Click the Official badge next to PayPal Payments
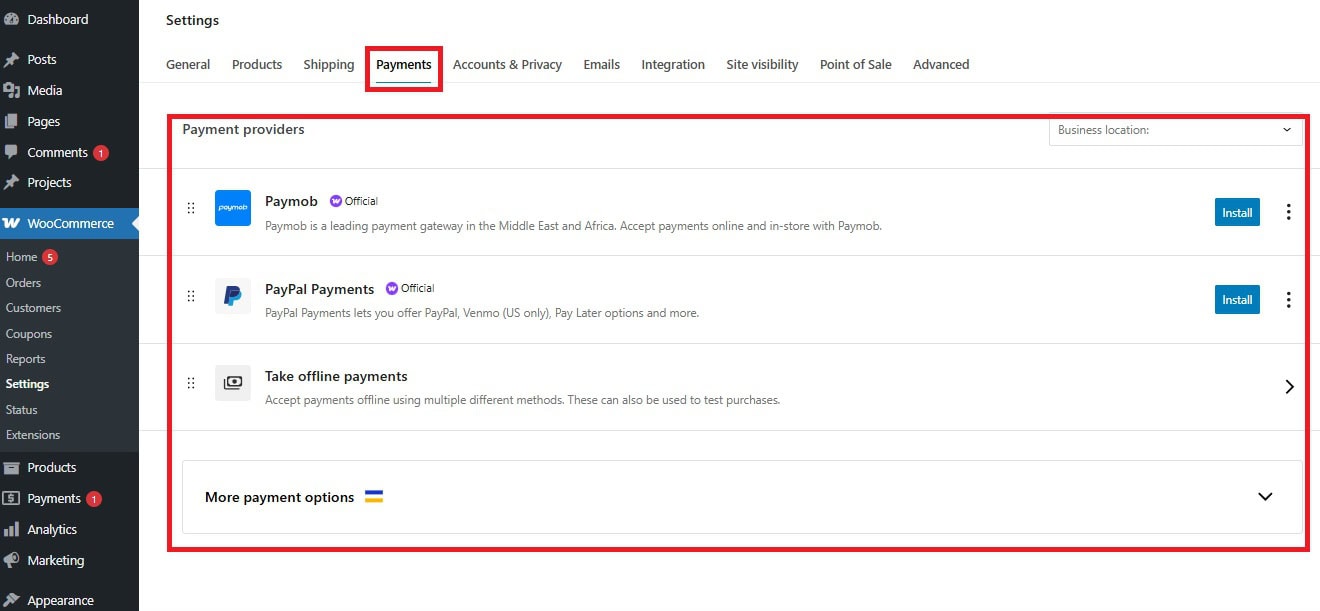Screen dimensions: 1320x611 (410, 288)
